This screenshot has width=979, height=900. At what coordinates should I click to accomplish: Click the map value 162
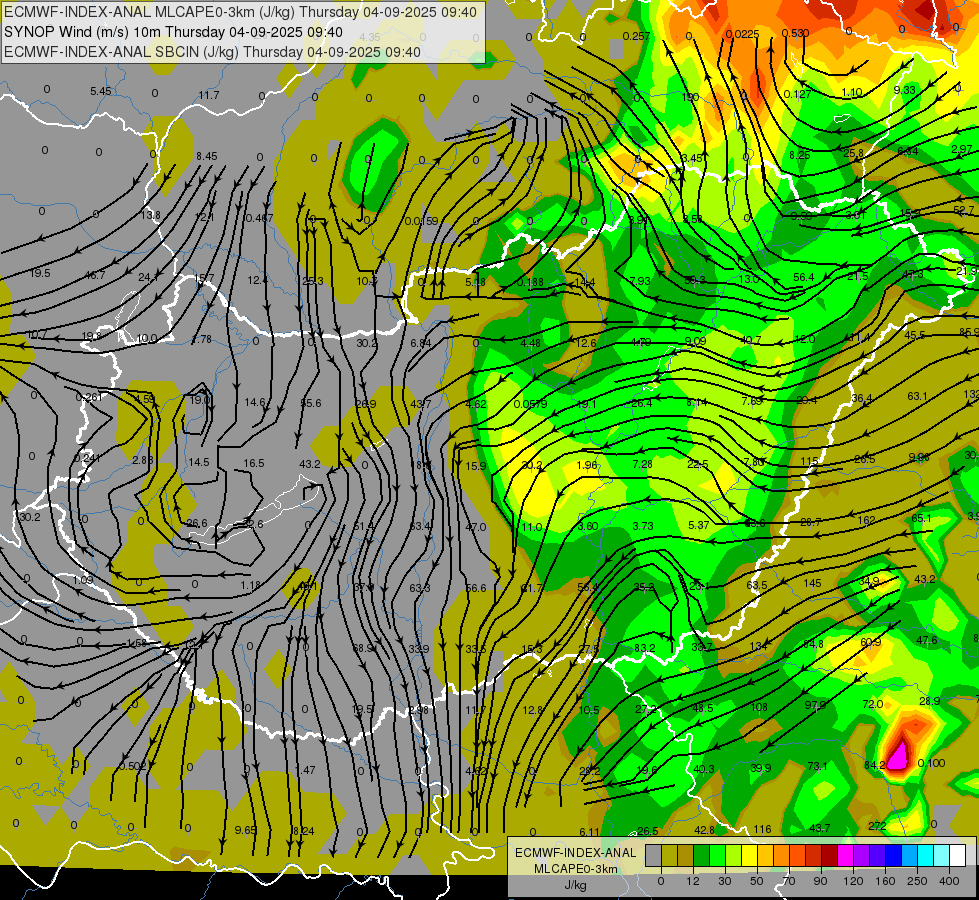pyautogui.click(x=866, y=520)
